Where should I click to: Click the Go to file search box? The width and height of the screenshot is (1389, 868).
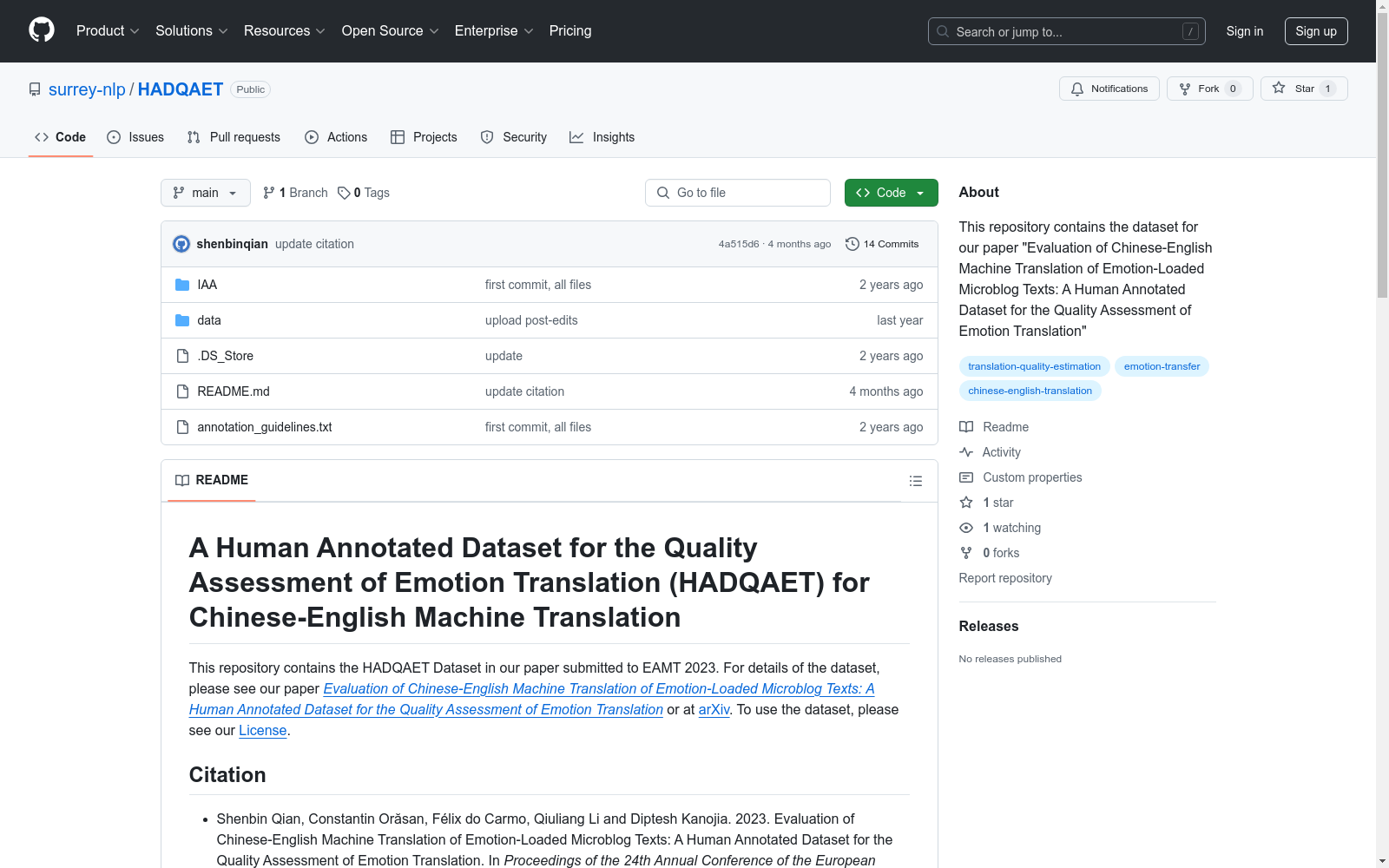738,193
